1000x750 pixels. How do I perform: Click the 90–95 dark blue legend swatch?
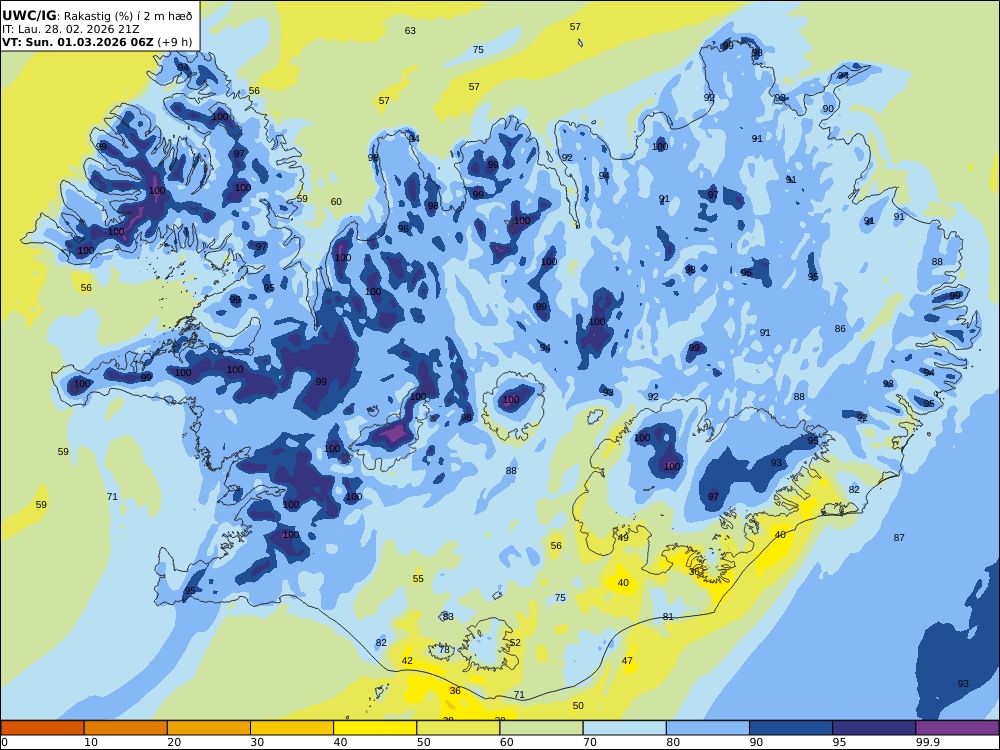pos(791,728)
